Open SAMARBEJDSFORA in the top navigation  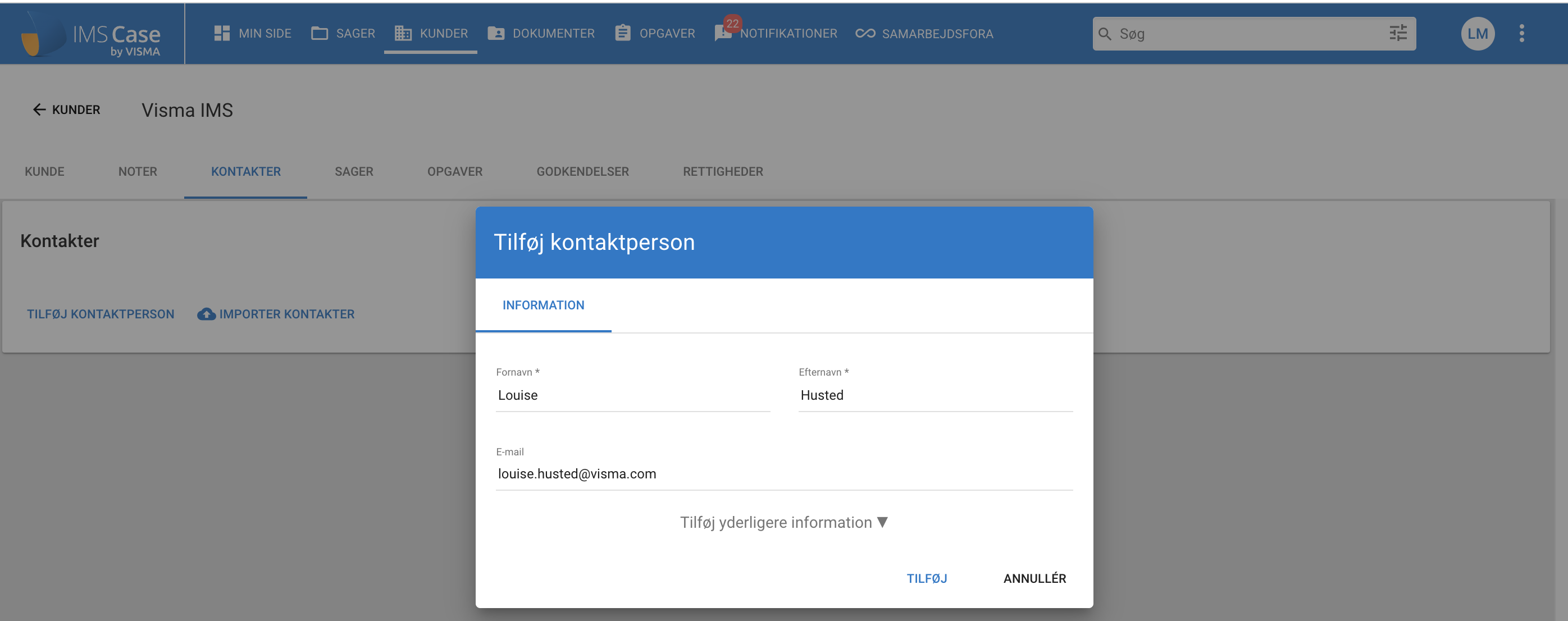[937, 34]
